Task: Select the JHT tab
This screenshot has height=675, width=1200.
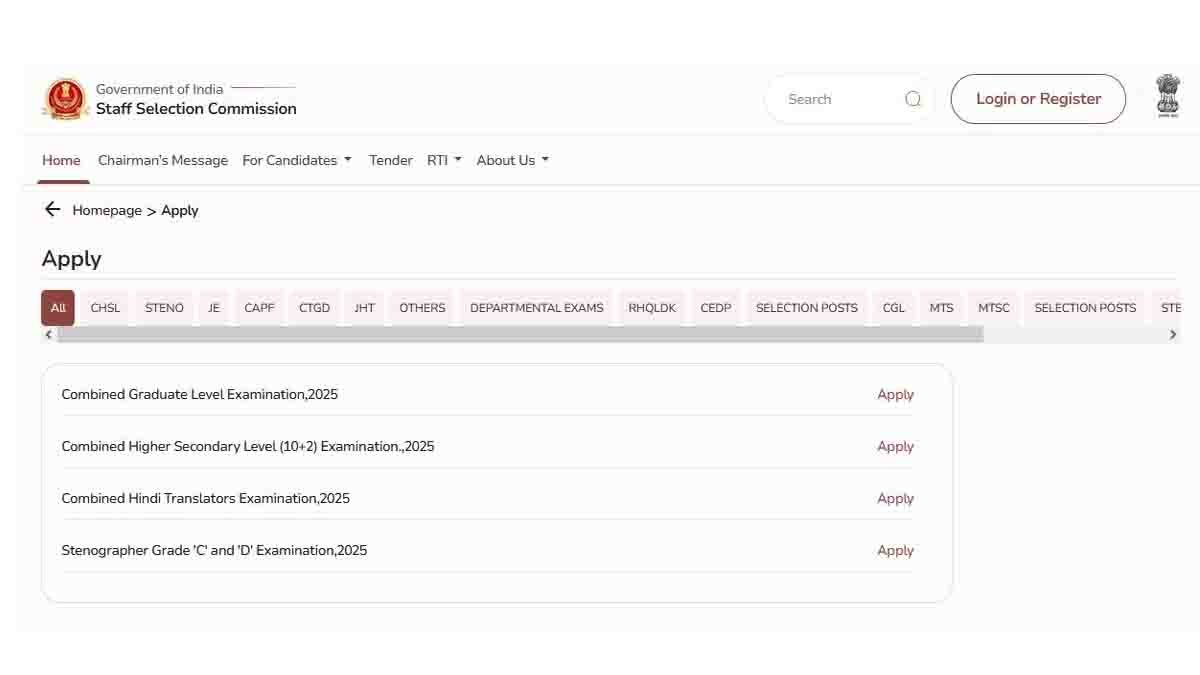Action: (364, 308)
